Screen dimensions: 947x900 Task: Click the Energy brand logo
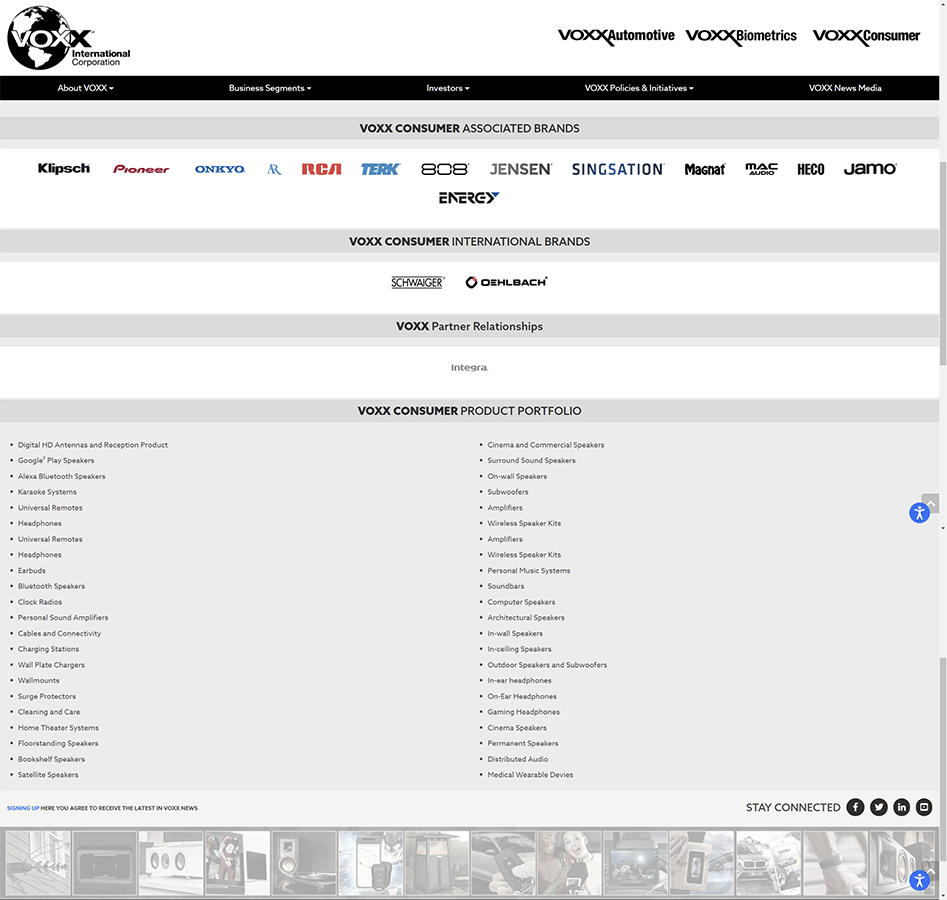(x=469, y=198)
